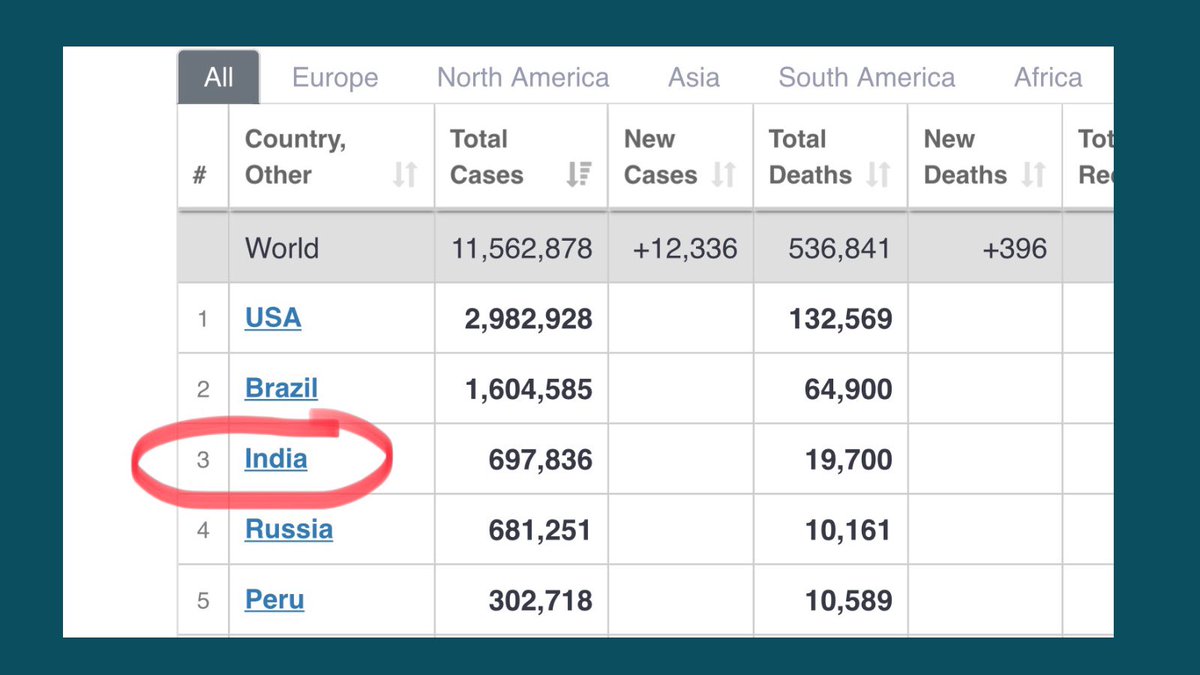1200x675 pixels.
Task: Open the India country link
Action: click(x=276, y=459)
